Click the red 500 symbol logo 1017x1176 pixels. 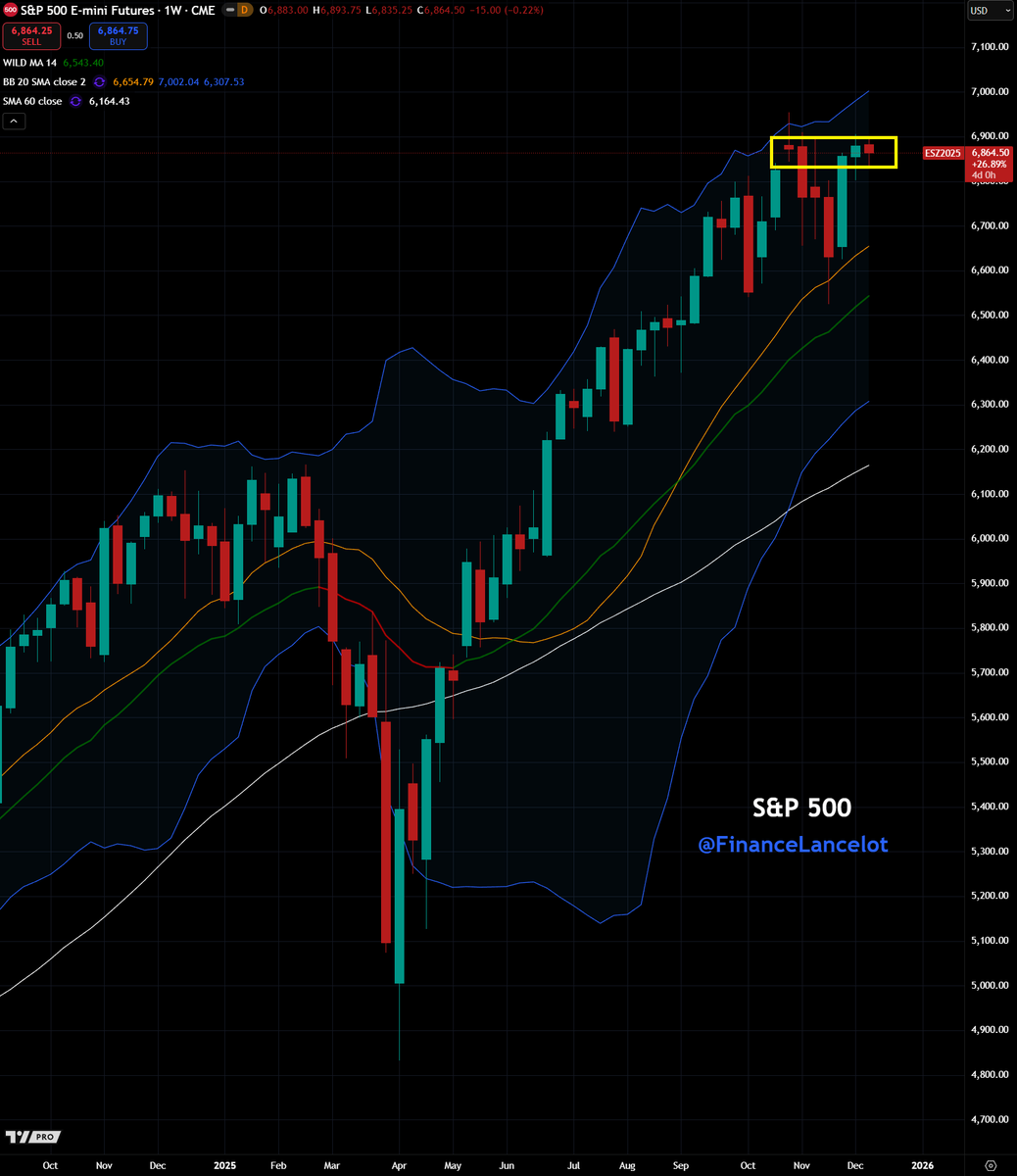pyautogui.click(x=10, y=10)
